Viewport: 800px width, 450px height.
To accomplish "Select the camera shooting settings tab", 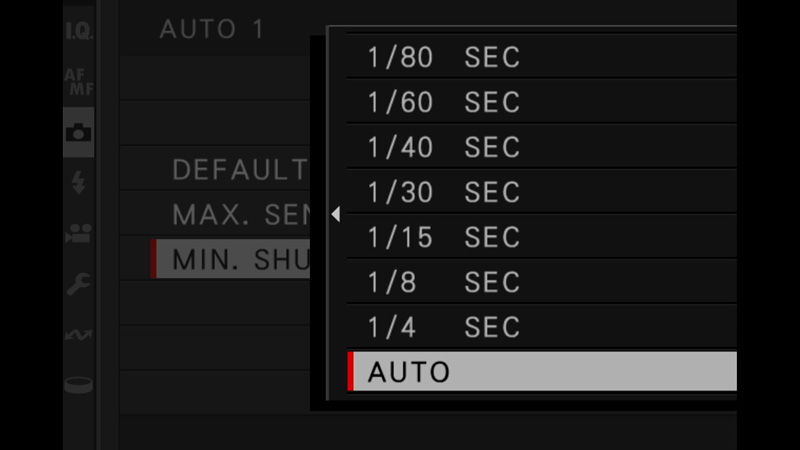I will click(x=79, y=133).
